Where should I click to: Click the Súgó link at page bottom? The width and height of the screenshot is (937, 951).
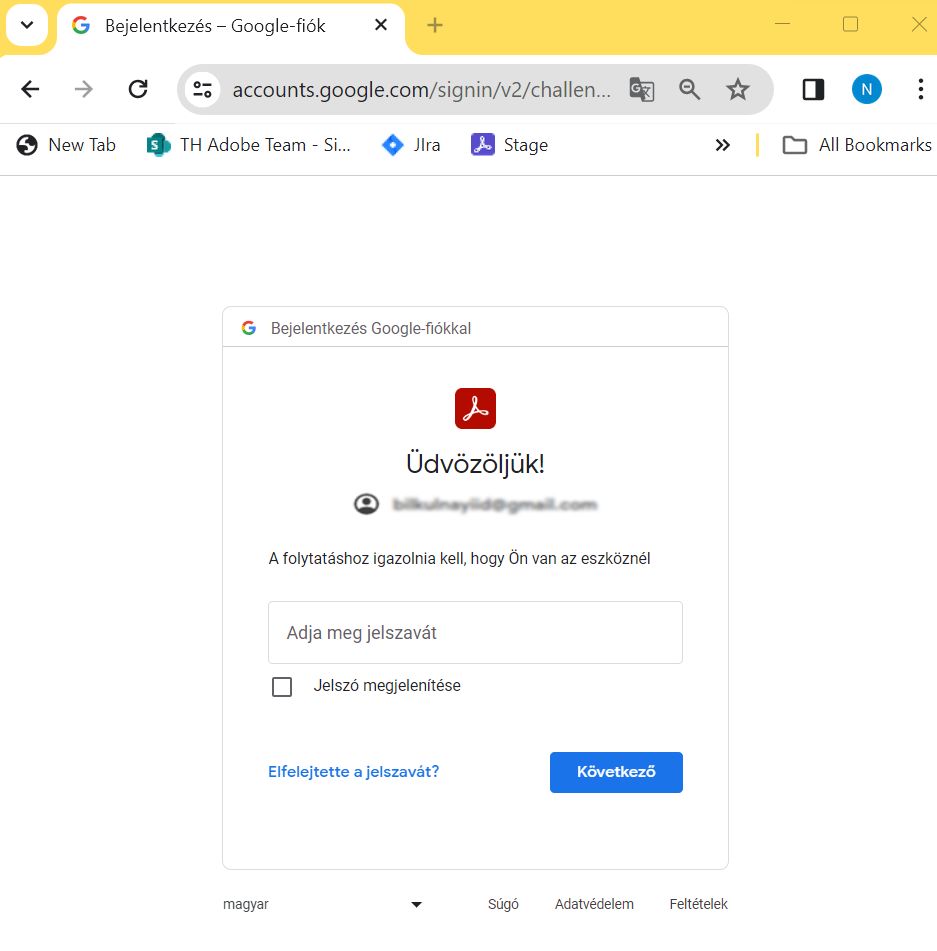[503, 904]
